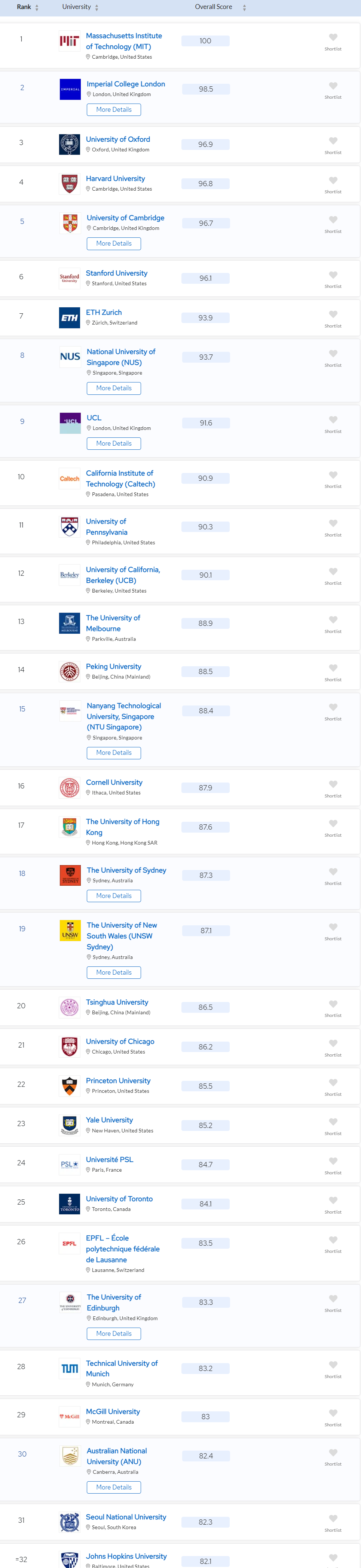Click the Caltech logo

pos(70,479)
